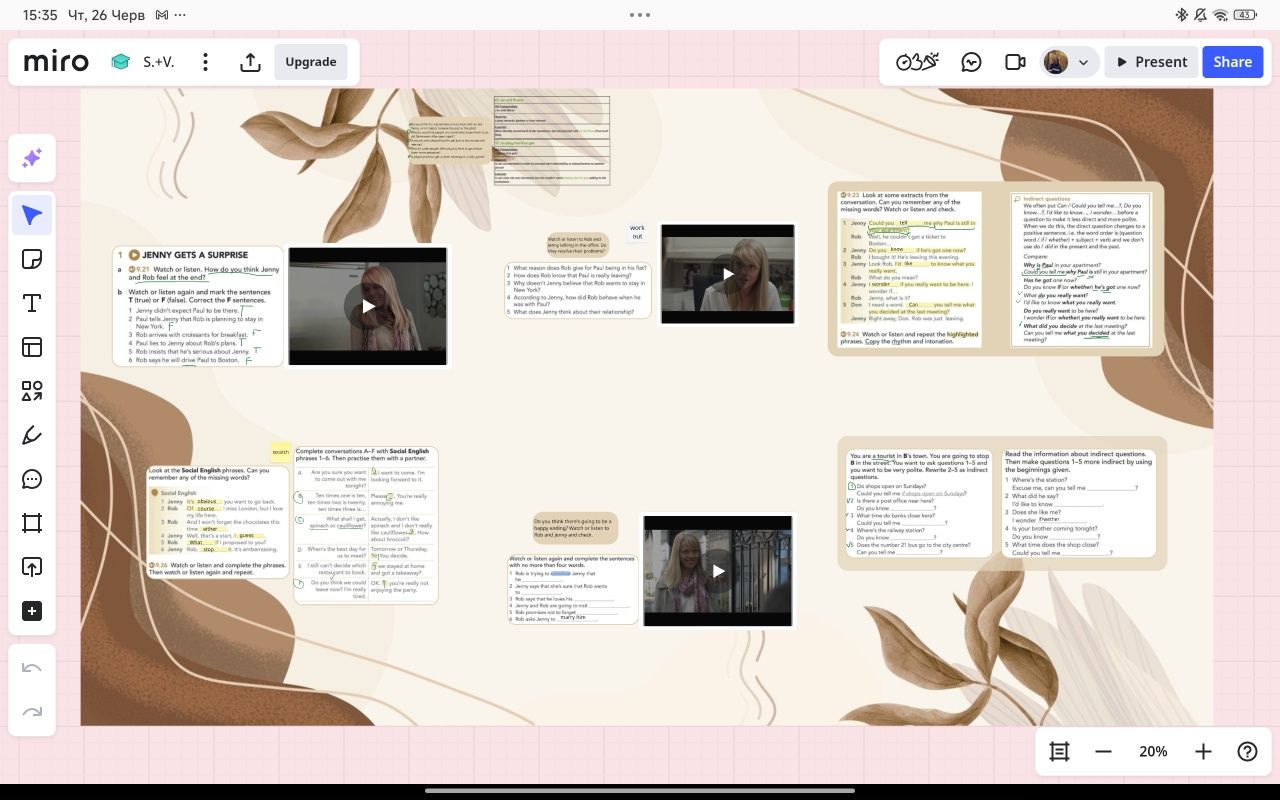
Task: Zoom in with the plus button
Action: tap(1203, 751)
